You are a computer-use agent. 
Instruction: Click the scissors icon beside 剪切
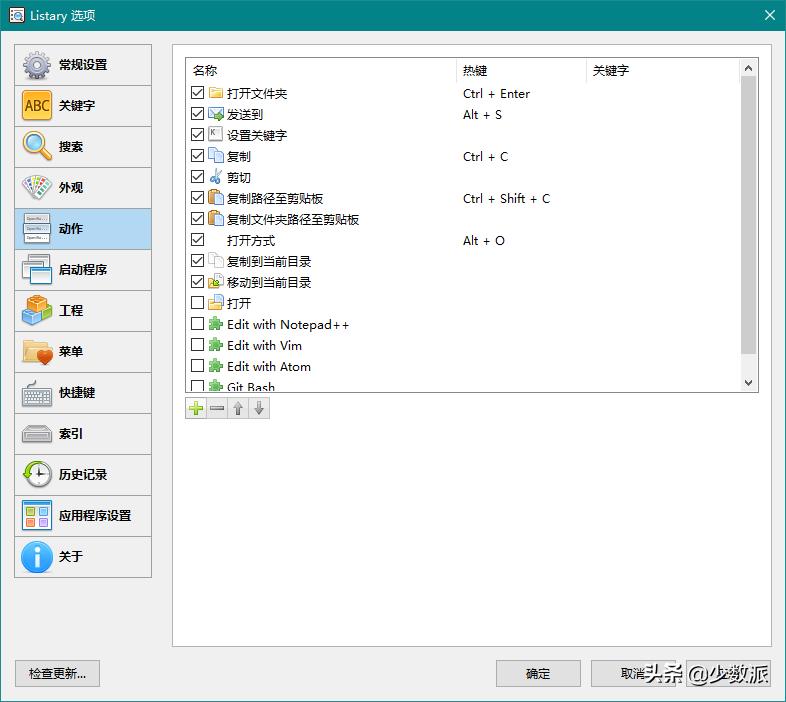pos(216,177)
